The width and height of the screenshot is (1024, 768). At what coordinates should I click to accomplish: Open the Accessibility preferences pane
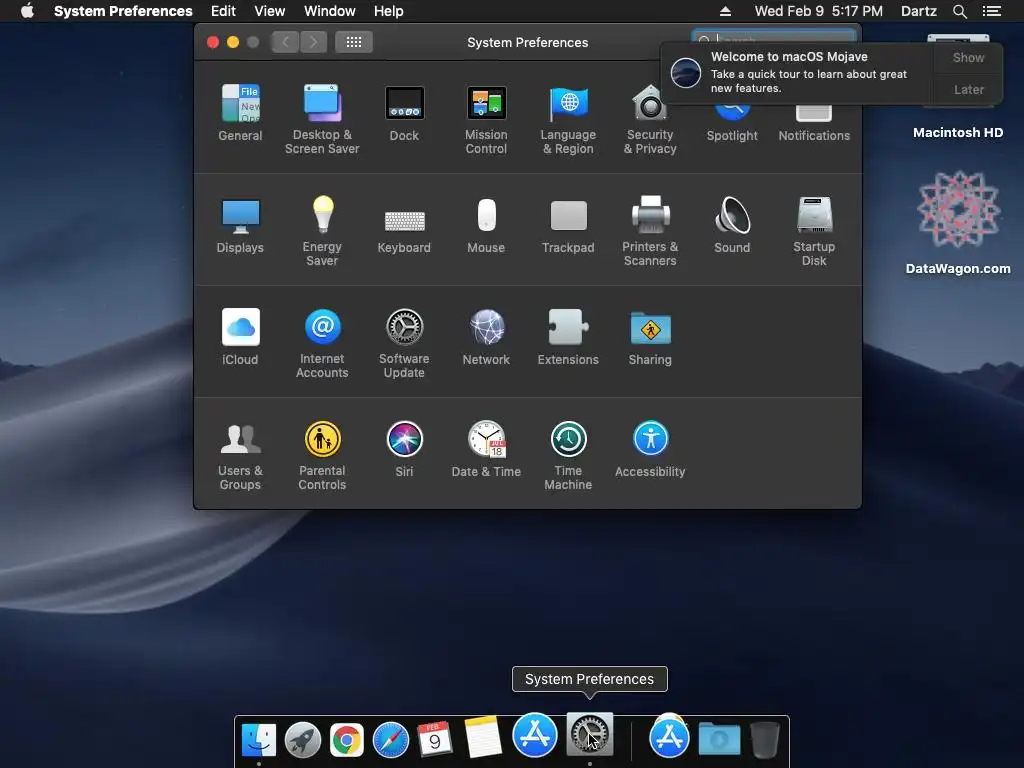[650, 449]
